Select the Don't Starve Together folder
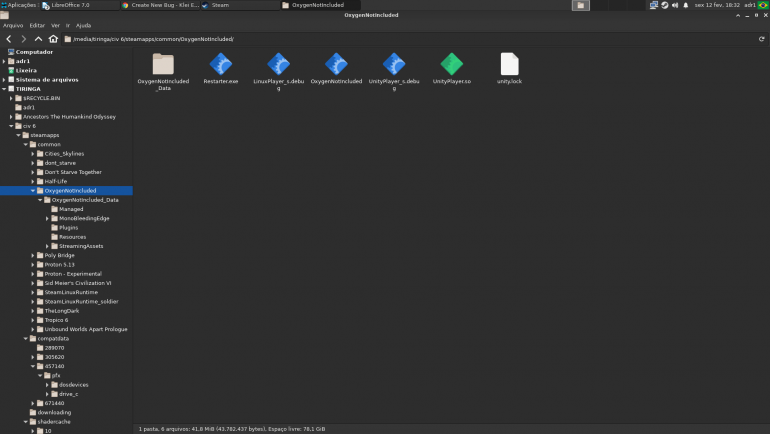Image resolution: width=770 pixels, height=434 pixels. point(73,172)
